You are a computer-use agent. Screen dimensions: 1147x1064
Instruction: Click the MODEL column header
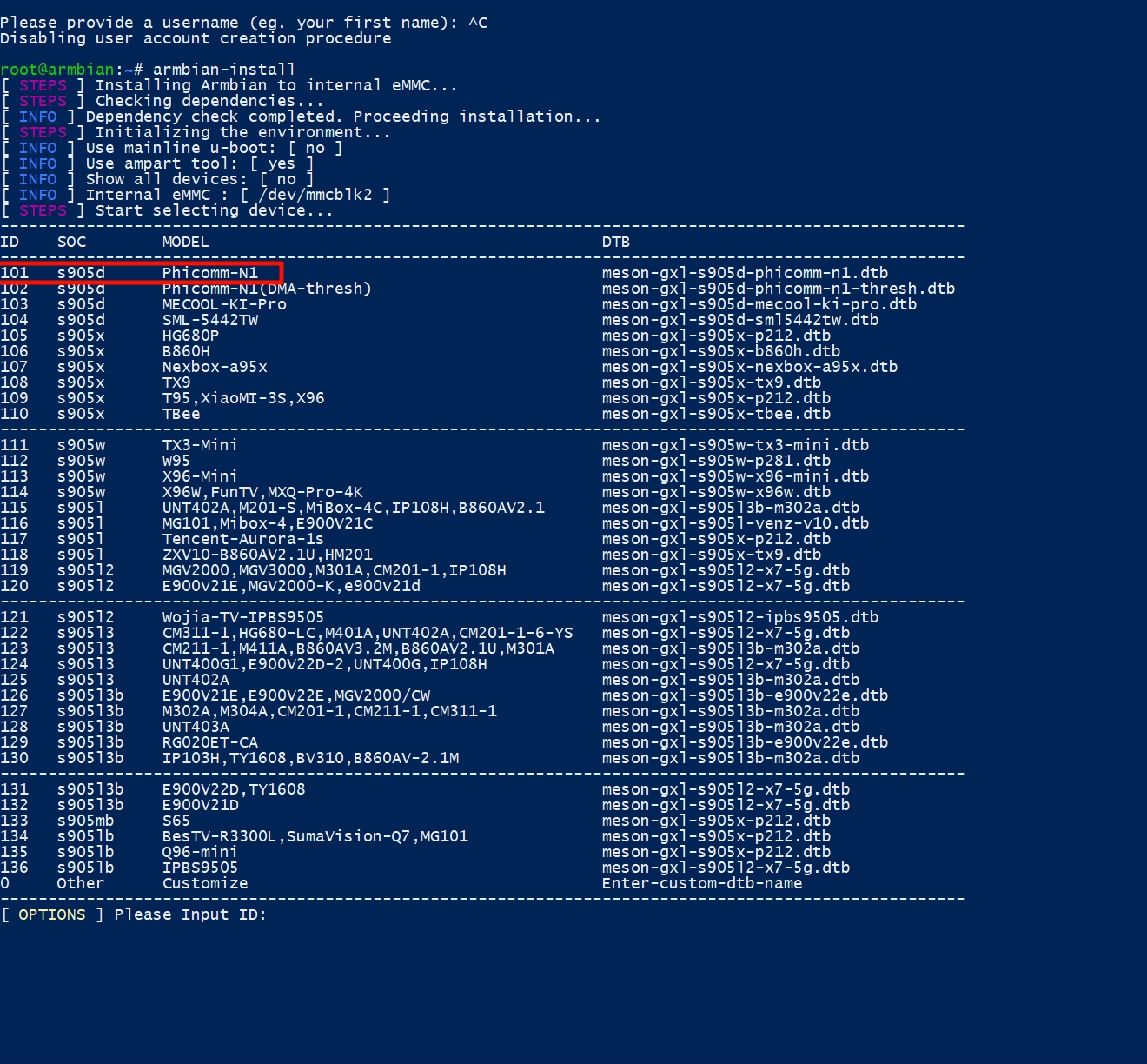(x=185, y=242)
